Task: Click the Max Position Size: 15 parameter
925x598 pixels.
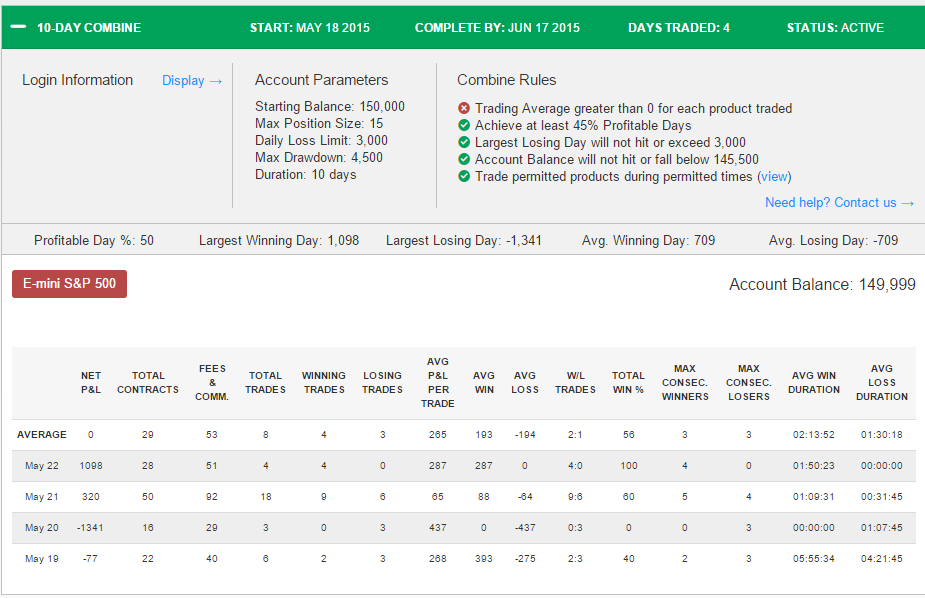Action: (319, 124)
